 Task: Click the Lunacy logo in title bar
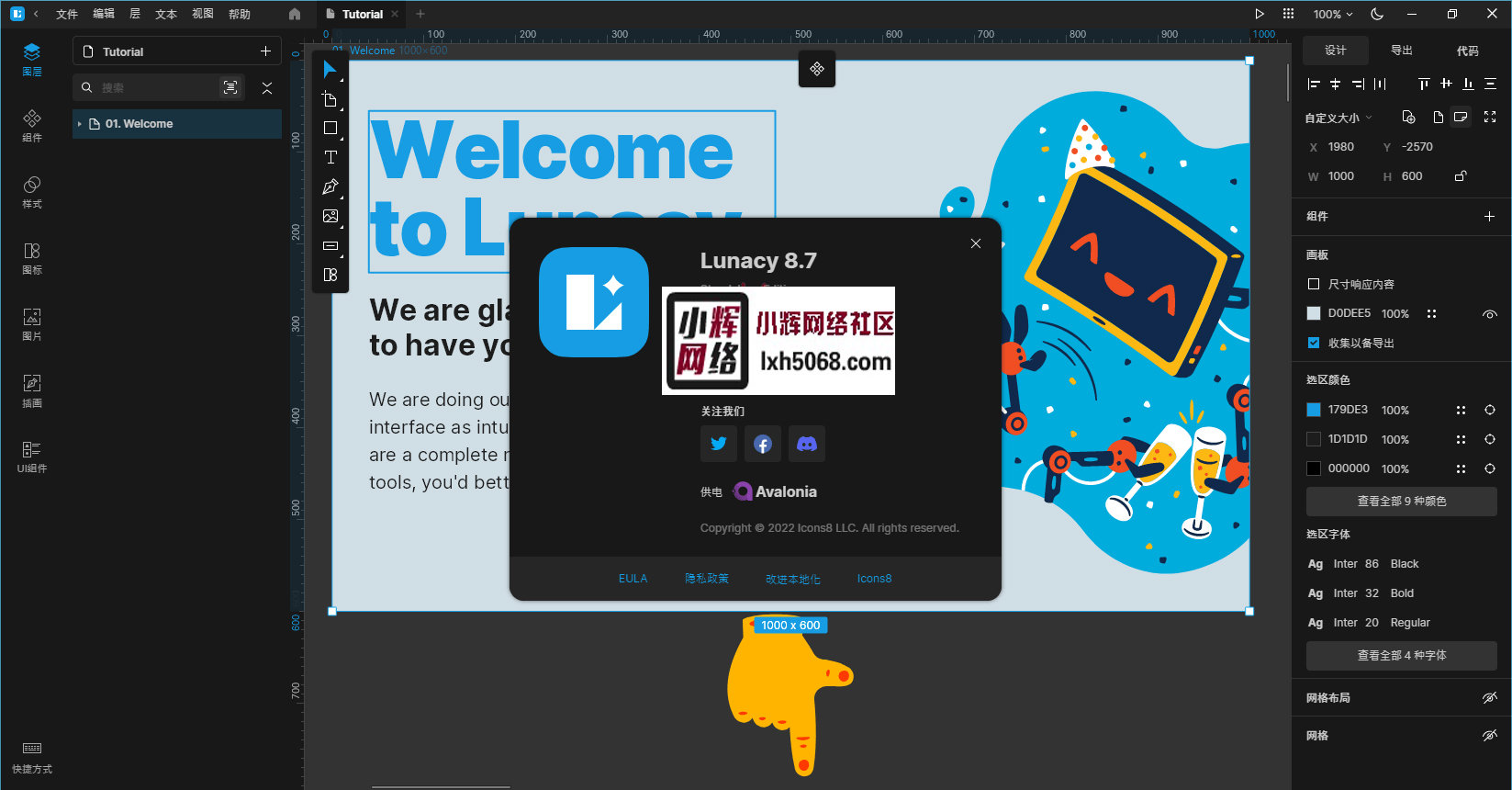pos(17,14)
